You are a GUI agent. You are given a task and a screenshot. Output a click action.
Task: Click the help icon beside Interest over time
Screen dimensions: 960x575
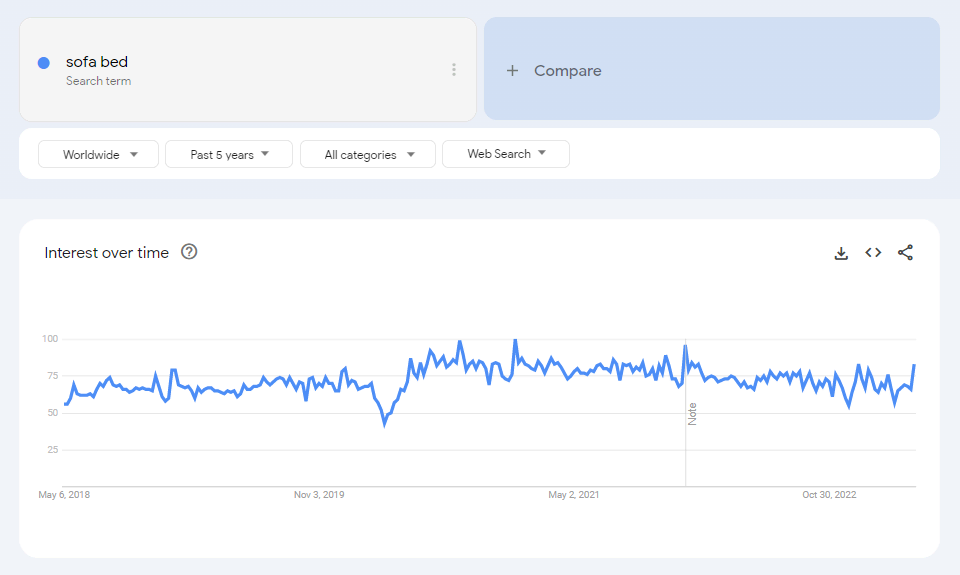(x=189, y=252)
